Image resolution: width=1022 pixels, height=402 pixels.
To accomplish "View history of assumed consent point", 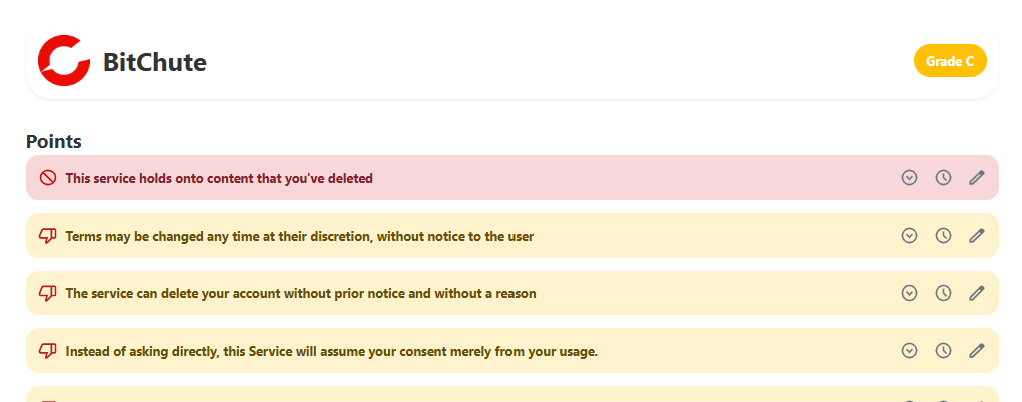I will tap(943, 351).
